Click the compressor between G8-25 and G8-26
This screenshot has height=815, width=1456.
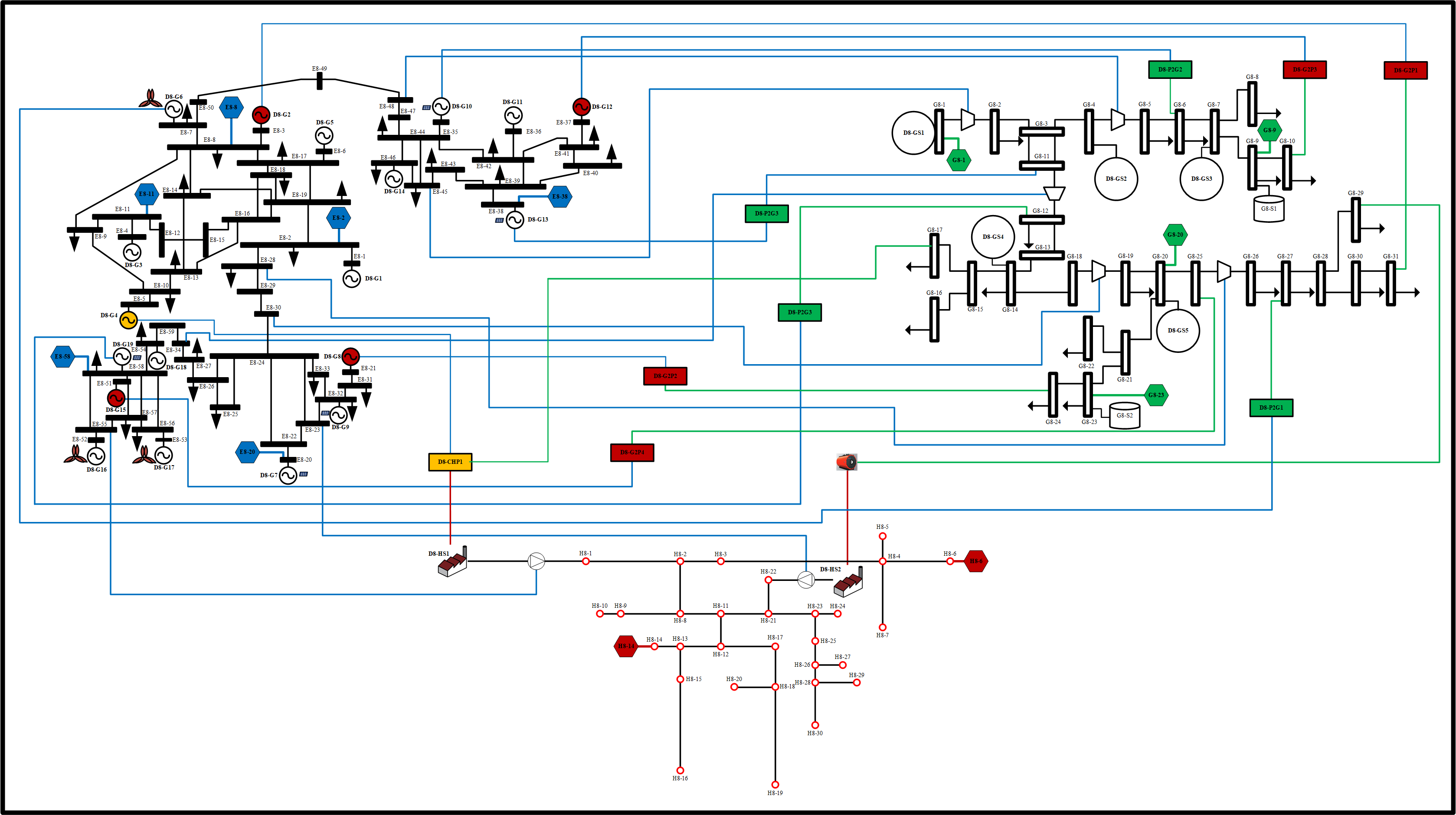(x=1224, y=271)
